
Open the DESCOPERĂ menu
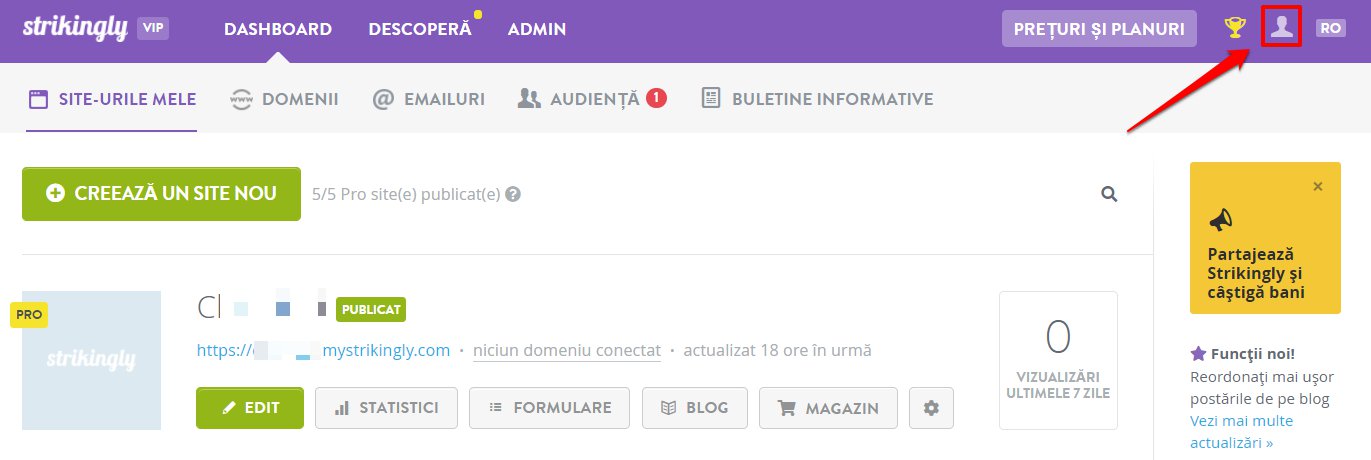pos(419,29)
